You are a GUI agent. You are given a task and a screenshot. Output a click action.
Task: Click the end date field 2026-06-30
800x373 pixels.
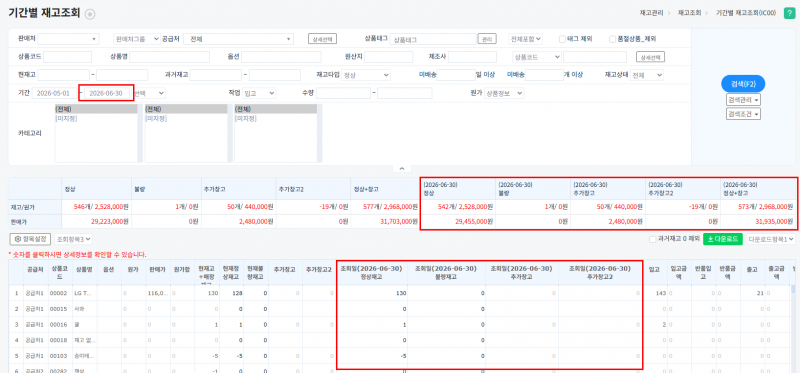[x=106, y=93]
